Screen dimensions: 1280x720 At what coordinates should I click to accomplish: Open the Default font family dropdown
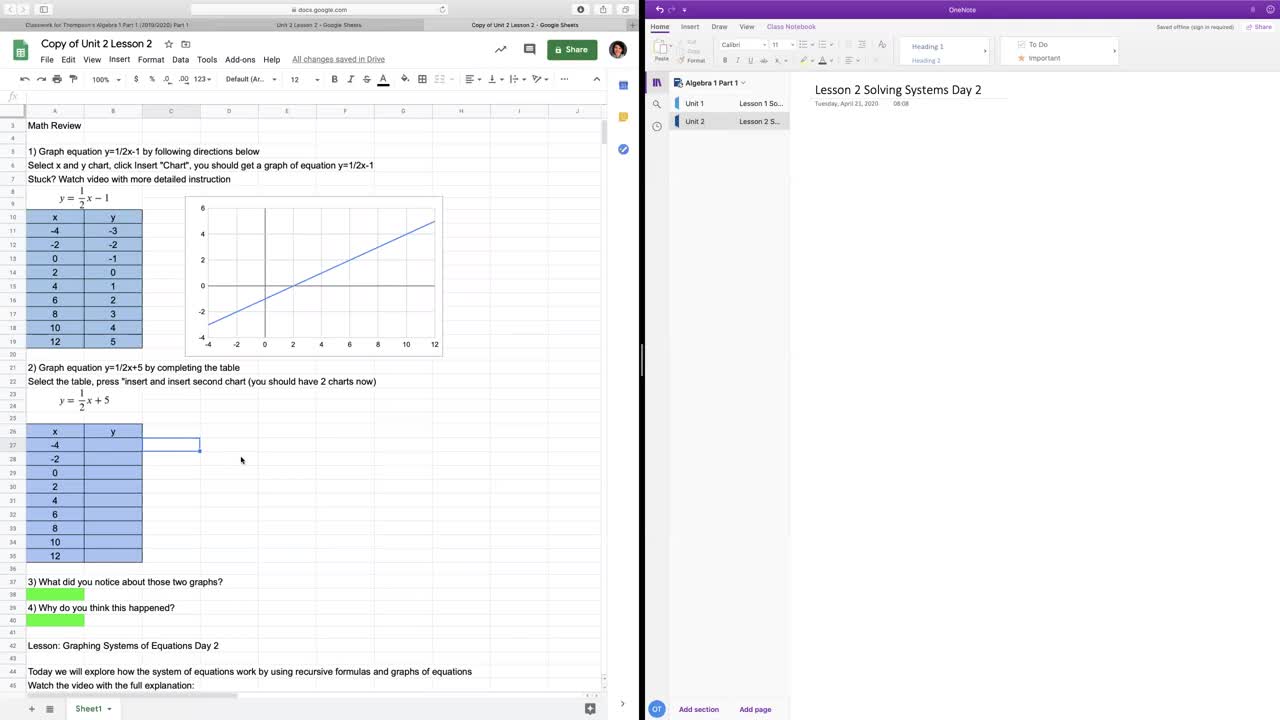click(251, 79)
